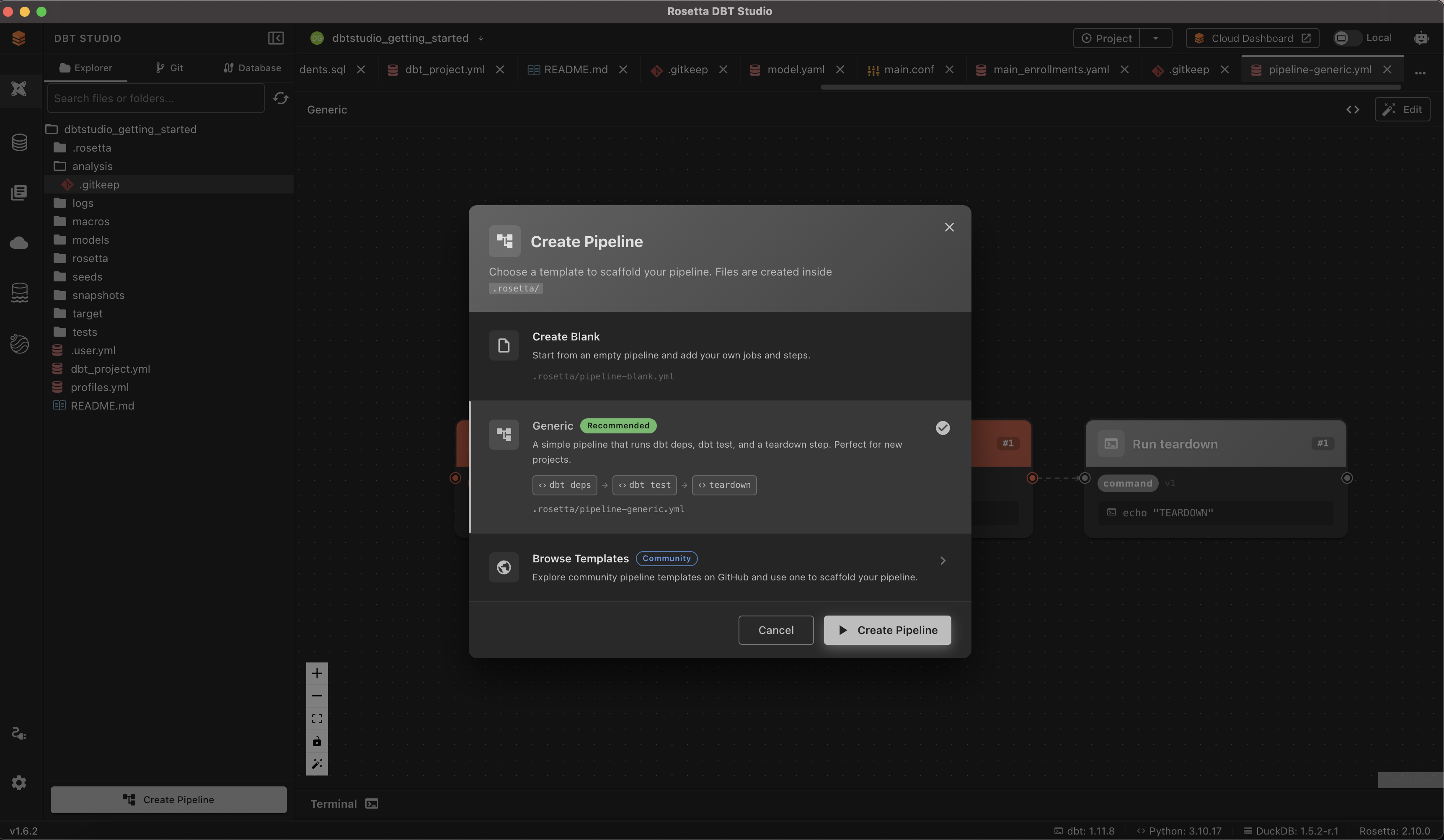Open the AI assistant robot icon

[1421, 38]
